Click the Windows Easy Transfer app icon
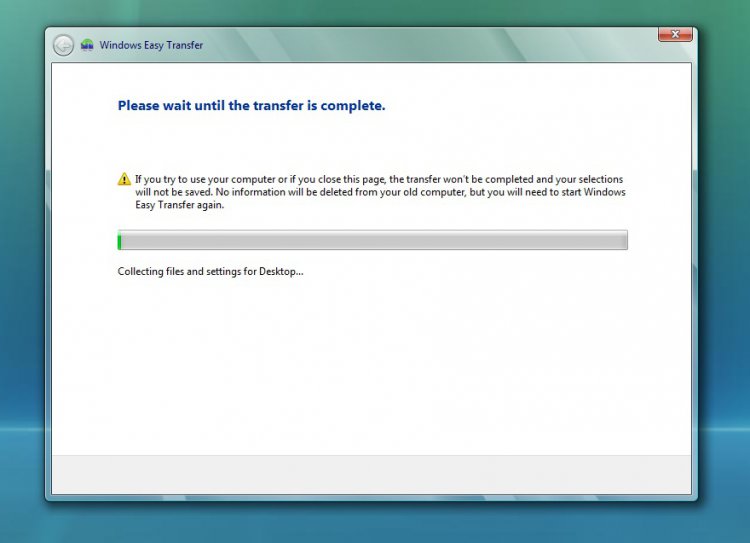The height and width of the screenshot is (543, 750). [87, 45]
